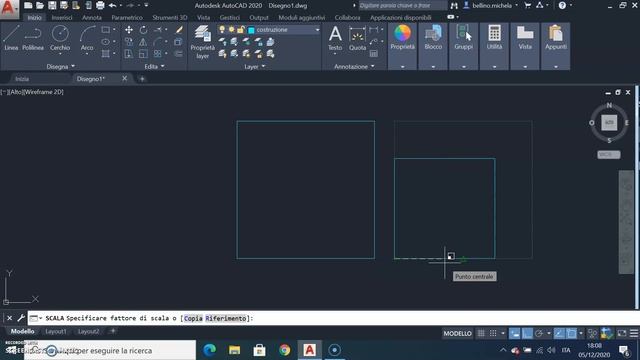Screen dimensions: 640x360
Task: Open the Utilità calculator panel
Action: (494, 37)
